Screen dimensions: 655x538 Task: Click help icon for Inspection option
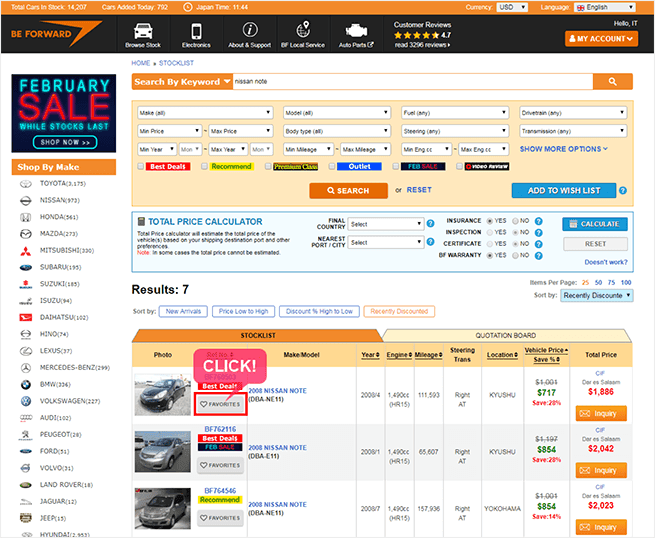tap(539, 233)
